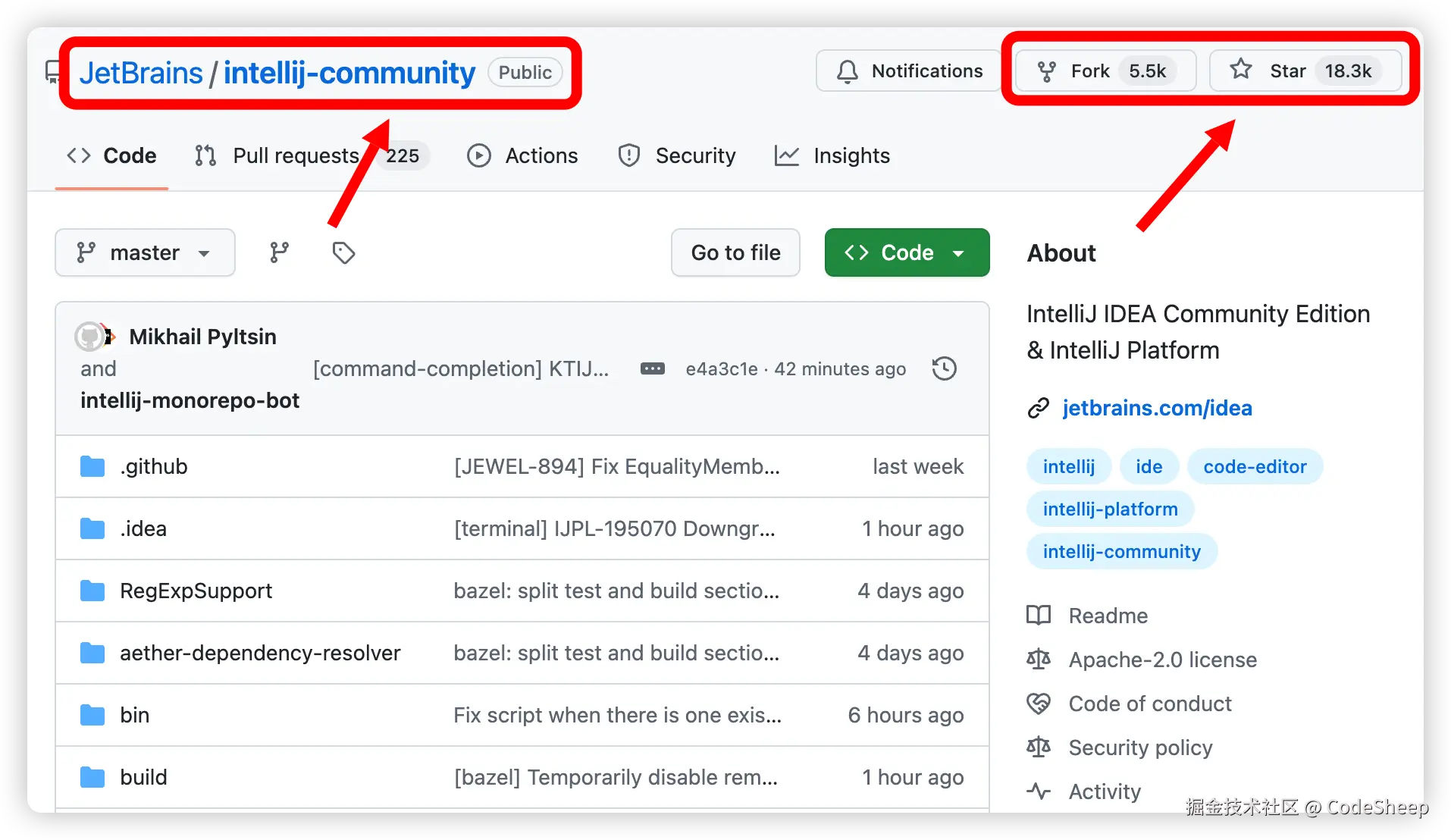Click the commit author avatar

[x=91, y=337]
